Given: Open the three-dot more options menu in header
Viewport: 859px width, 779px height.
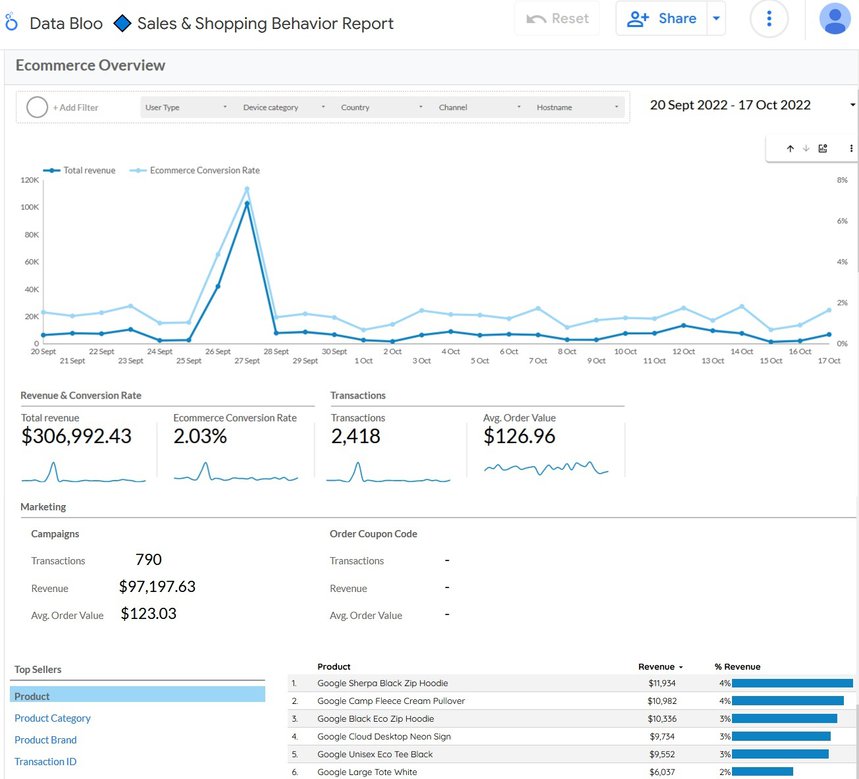Looking at the screenshot, I should point(768,19).
